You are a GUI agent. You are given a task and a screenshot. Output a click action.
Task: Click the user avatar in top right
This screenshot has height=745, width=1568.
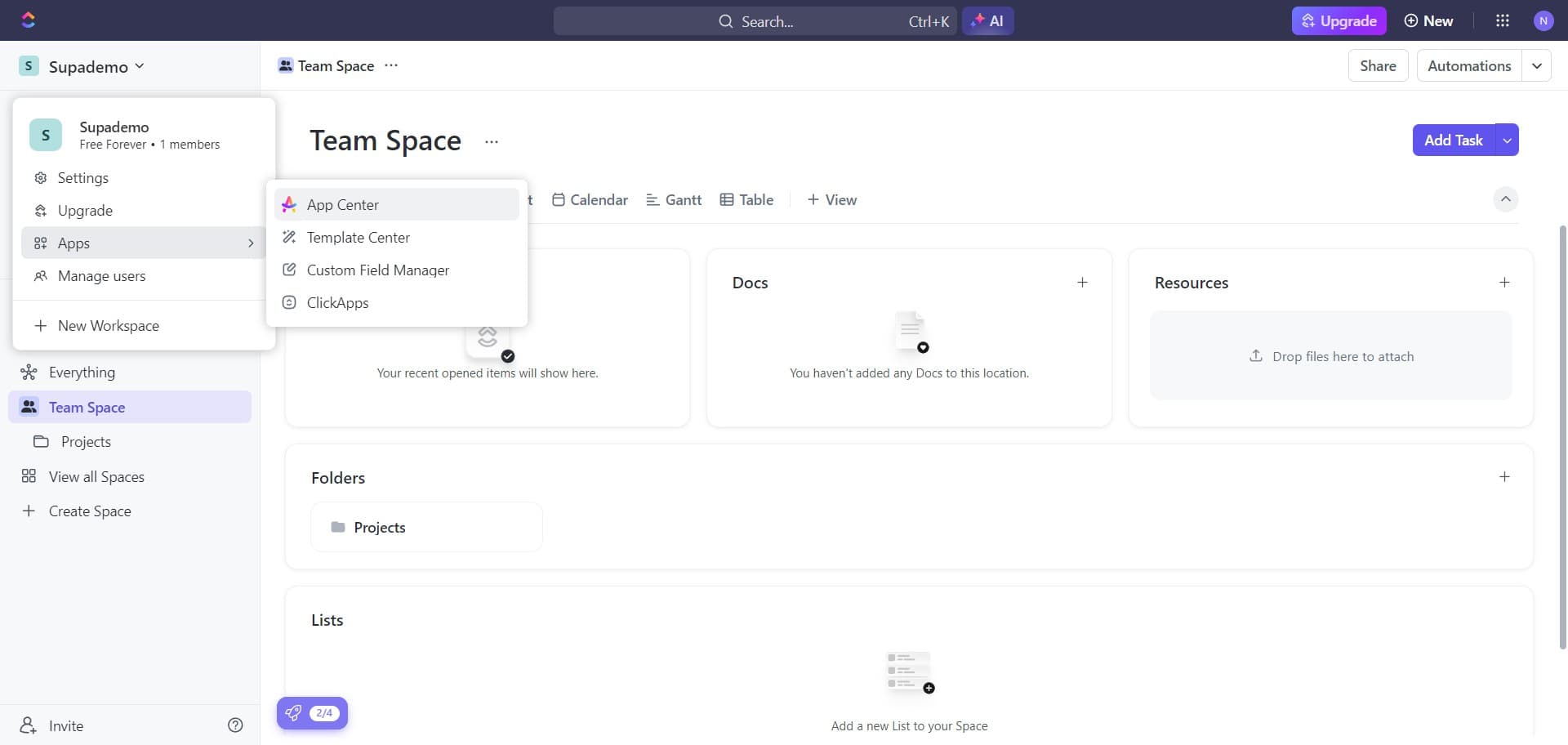click(1543, 21)
